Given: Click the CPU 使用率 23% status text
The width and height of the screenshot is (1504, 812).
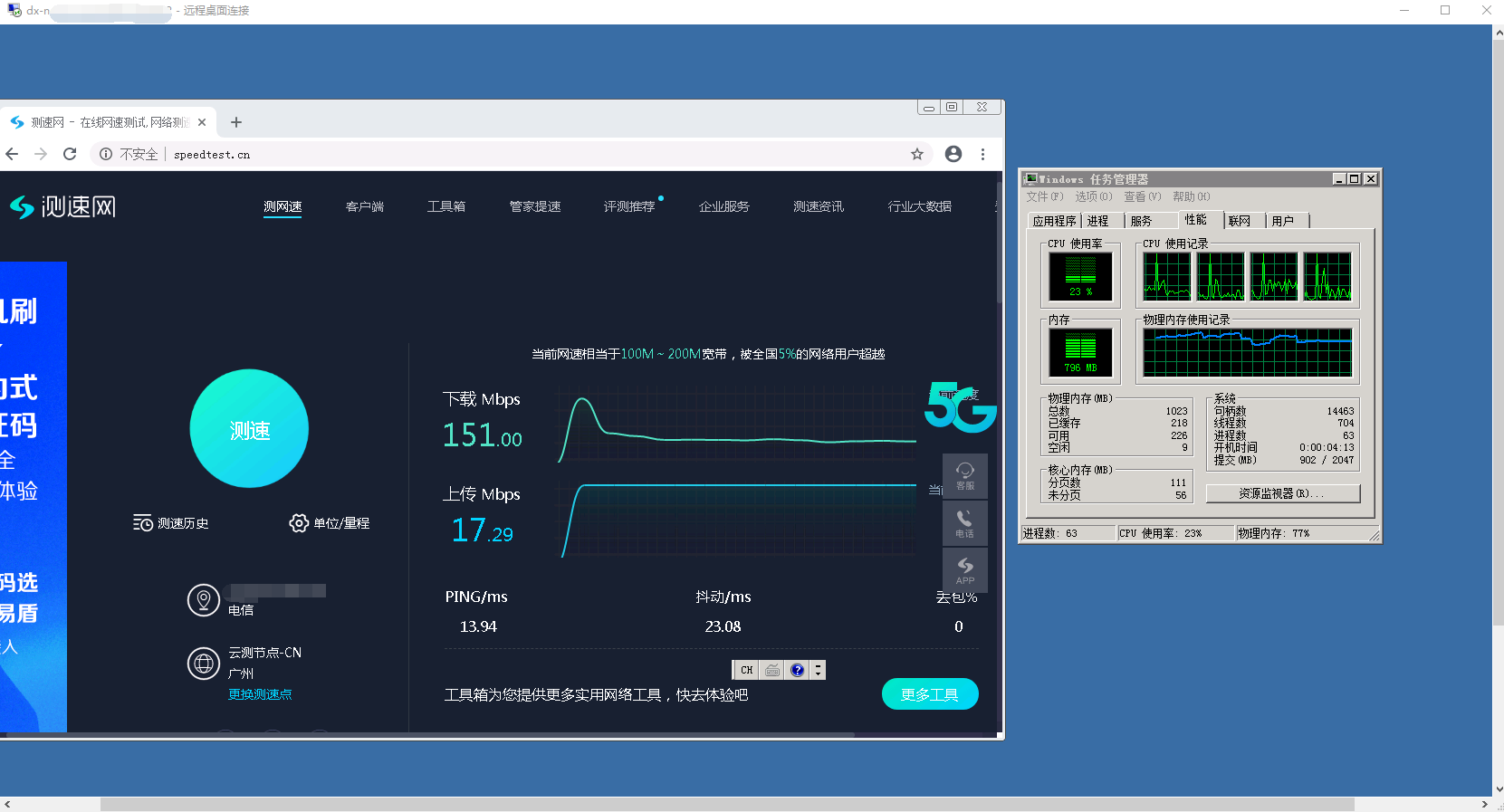Looking at the screenshot, I should tap(1161, 533).
